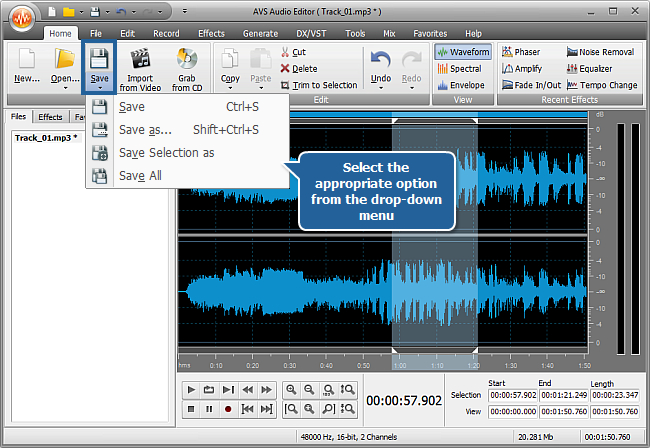Click the Selection Length time field
Screen dimensions: 650x448
coord(615,395)
